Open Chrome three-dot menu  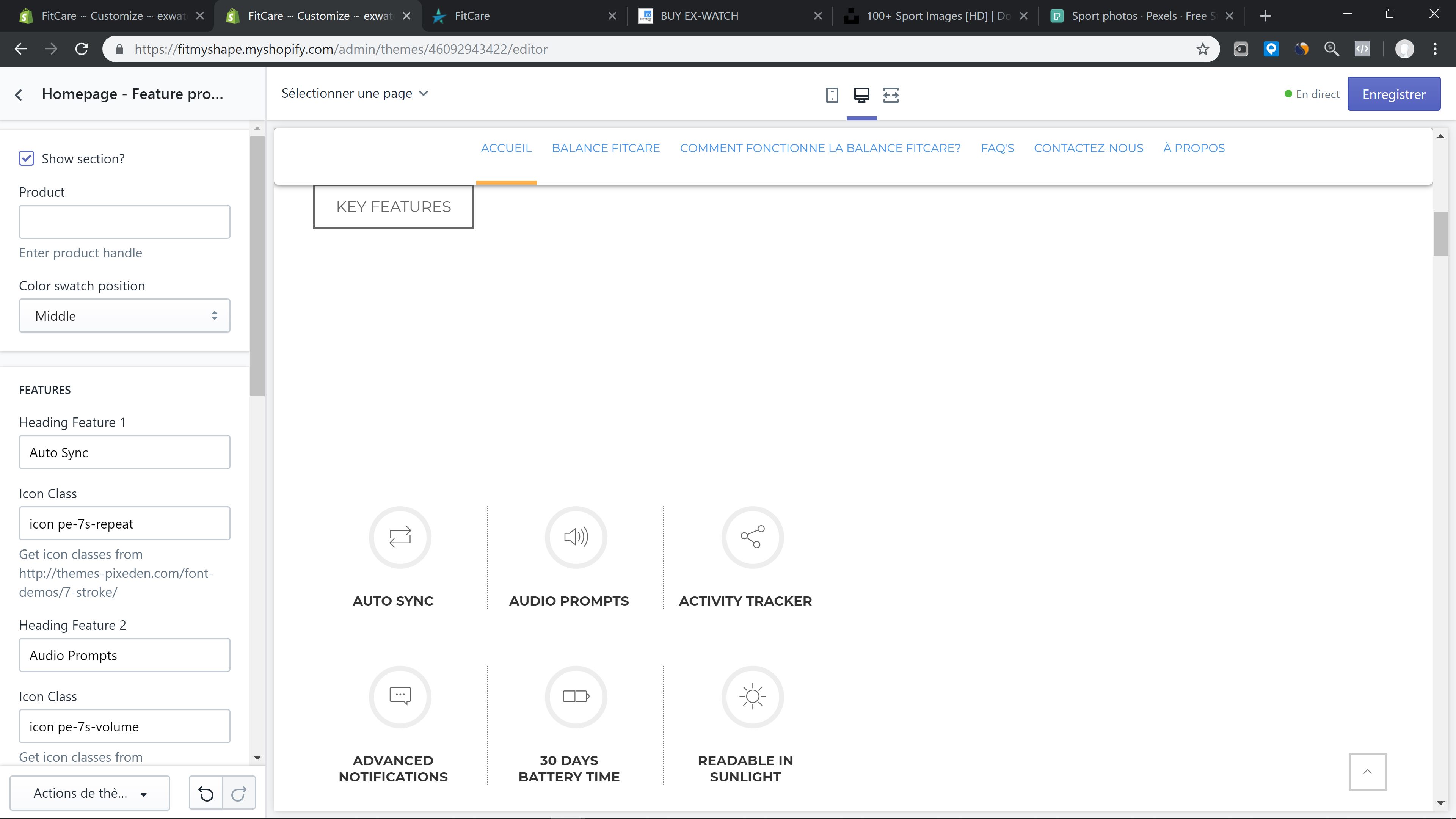(1435, 49)
